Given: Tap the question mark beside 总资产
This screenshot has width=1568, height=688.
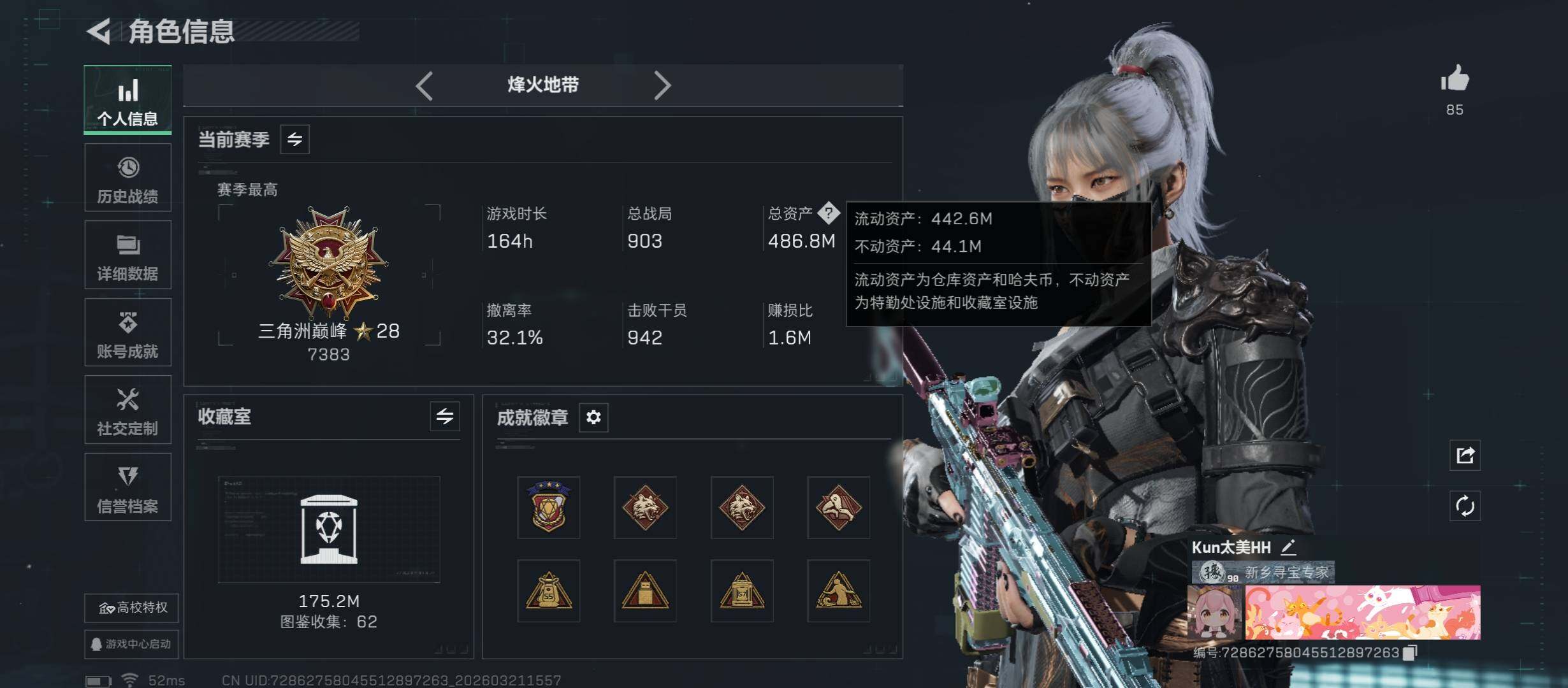Looking at the screenshot, I should tap(828, 213).
